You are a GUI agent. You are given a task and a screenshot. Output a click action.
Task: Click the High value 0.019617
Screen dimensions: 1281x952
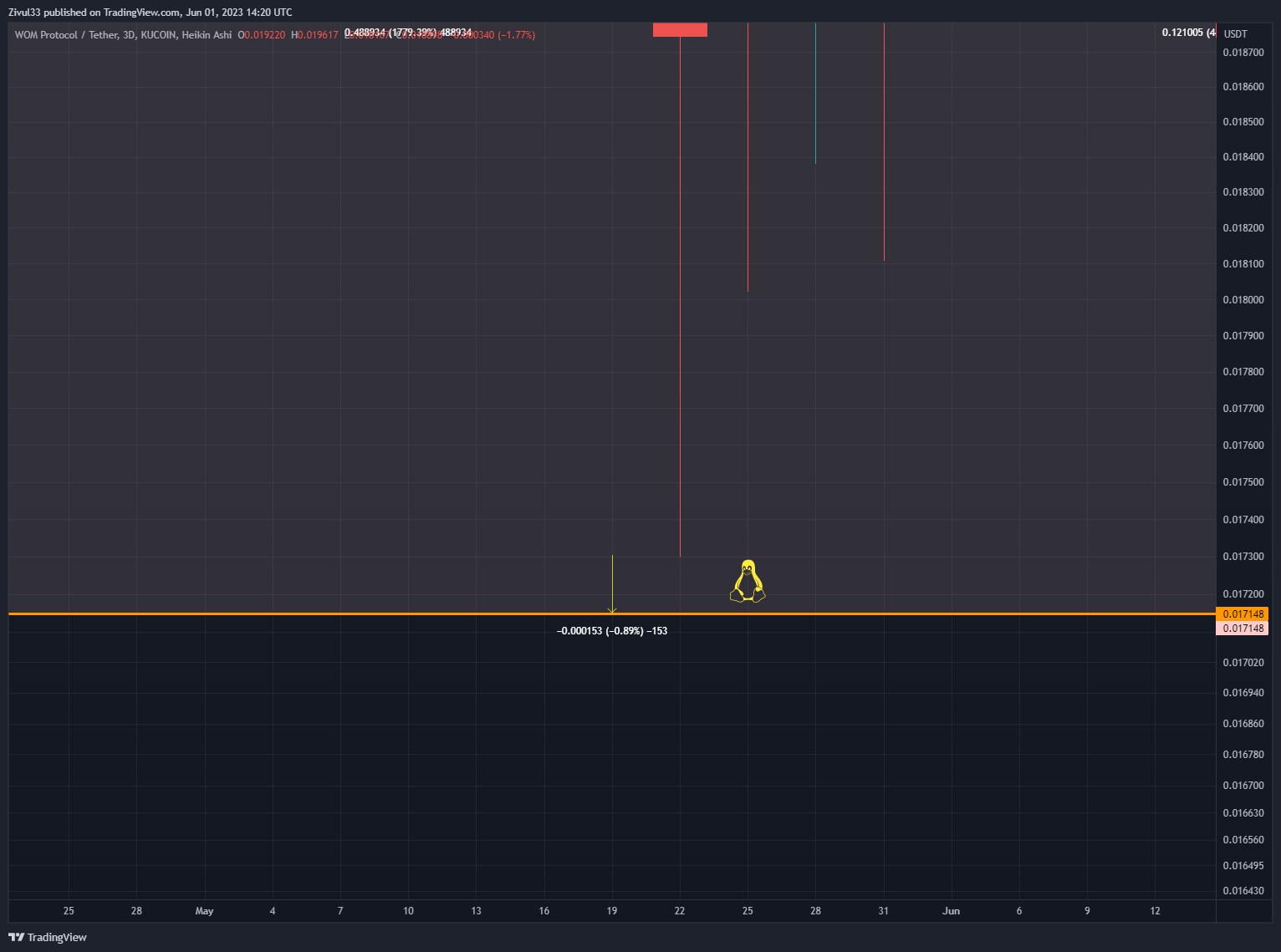tap(318, 35)
